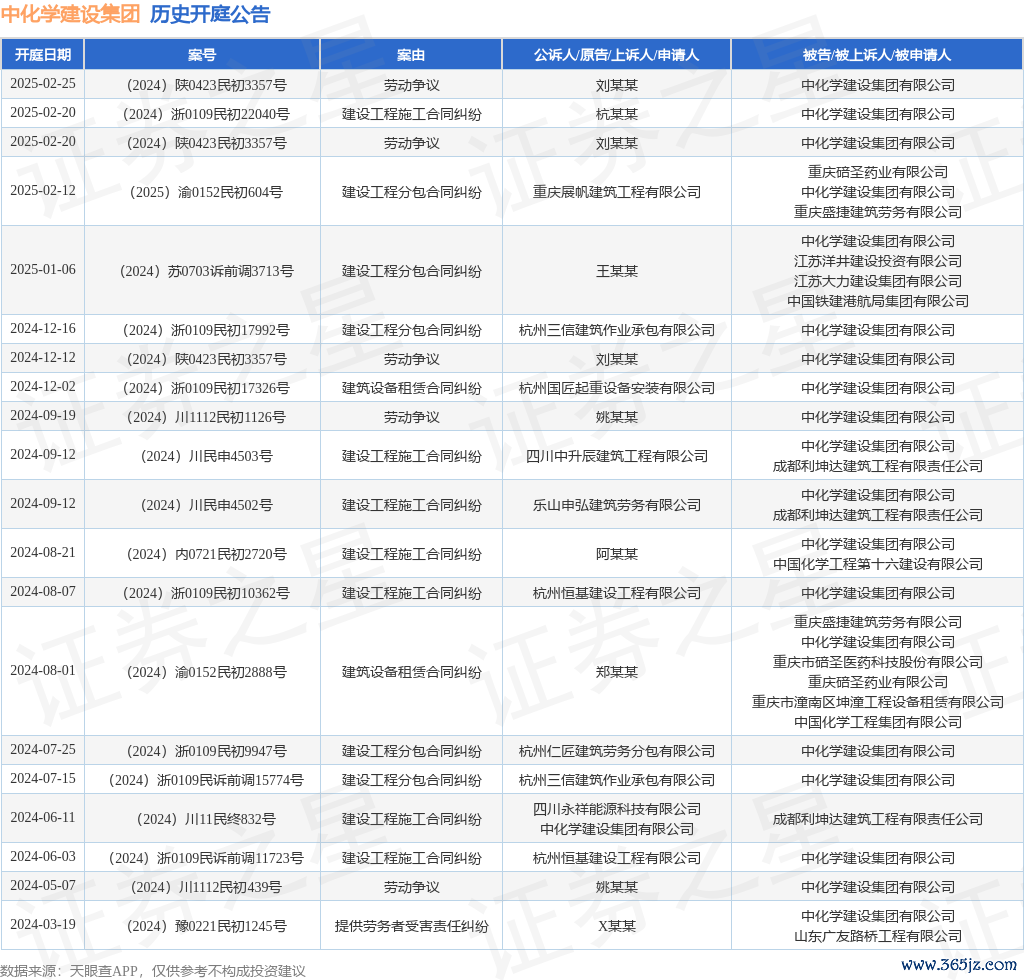Click case number (2024)苏0703诉前调3713号

click(206, 271)
